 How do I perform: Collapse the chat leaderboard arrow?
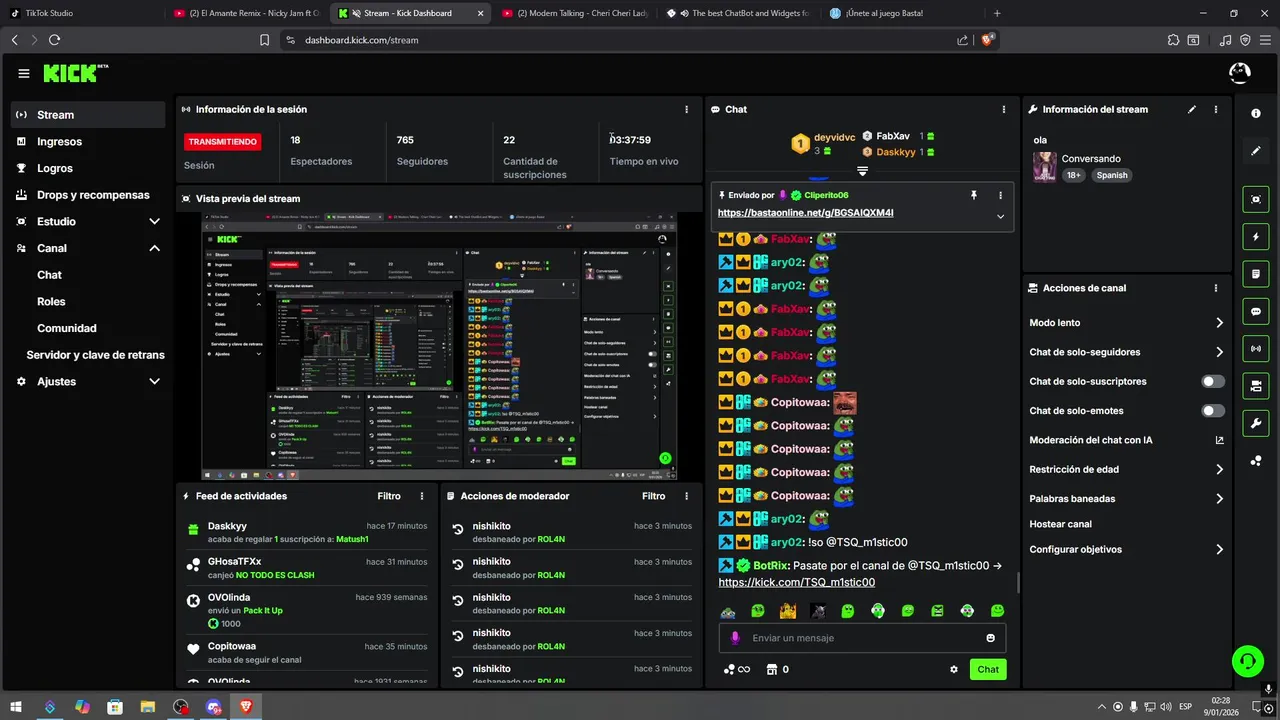coord(862,171)
